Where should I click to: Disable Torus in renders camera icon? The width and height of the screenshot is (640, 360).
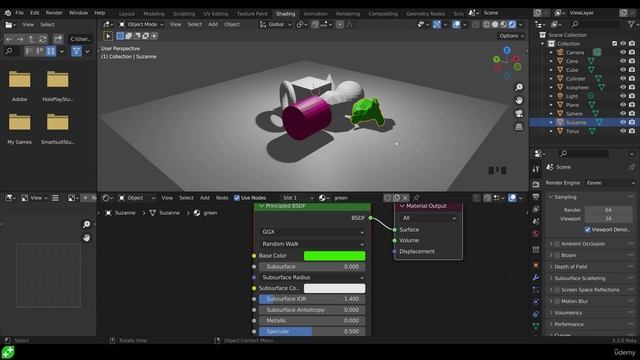[632, 131]
